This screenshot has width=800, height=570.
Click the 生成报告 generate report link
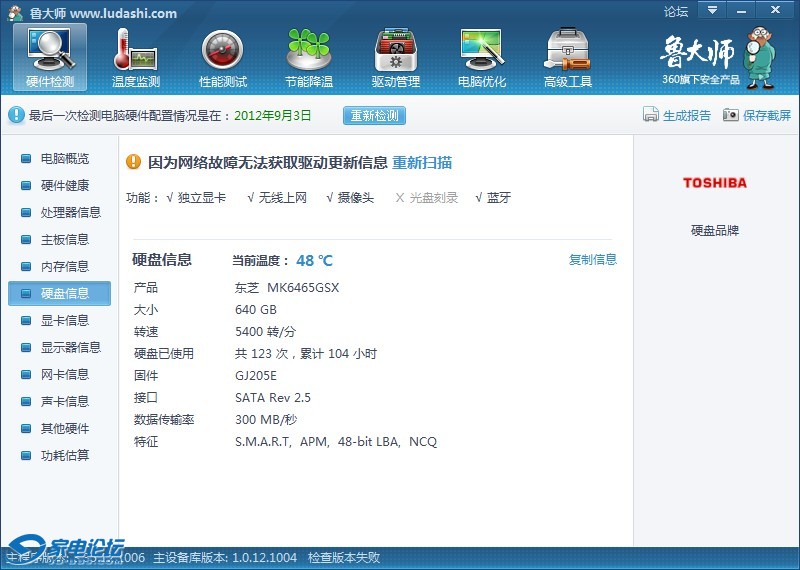click(x=687, y=115)
